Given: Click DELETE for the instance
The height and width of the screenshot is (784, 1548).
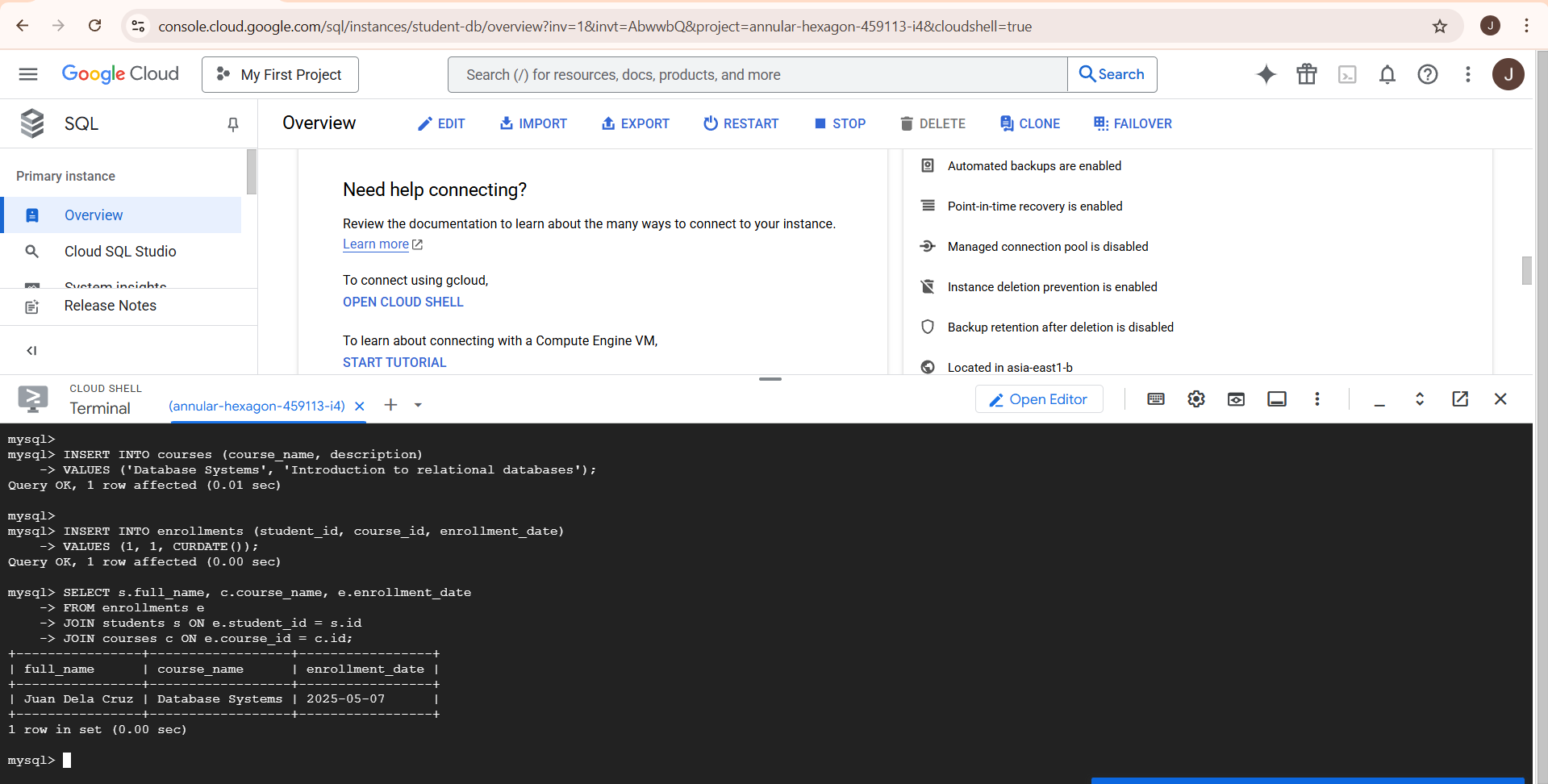Looking at the screenshot, I should click(933, 123).
